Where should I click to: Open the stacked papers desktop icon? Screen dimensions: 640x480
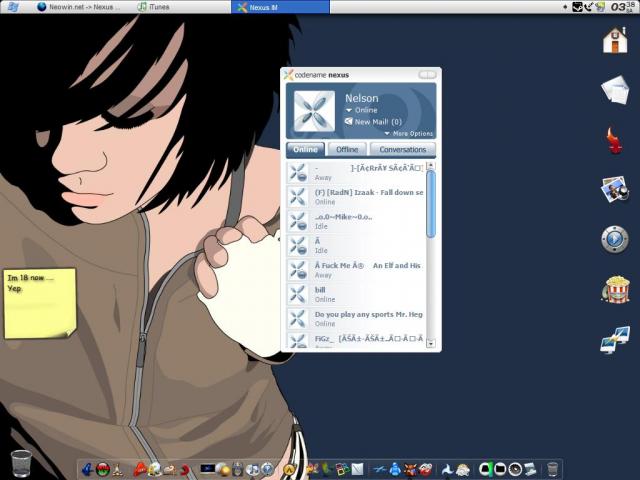point(616,89)
